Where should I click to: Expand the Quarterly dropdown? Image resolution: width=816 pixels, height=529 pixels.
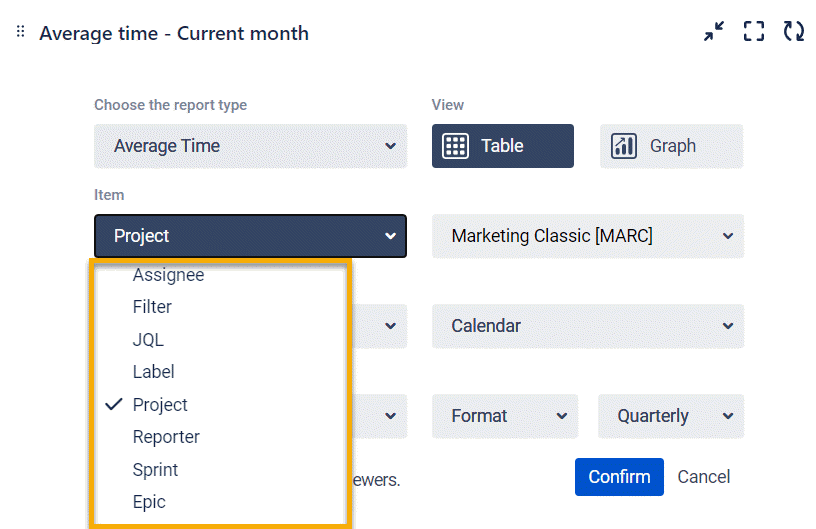point(670,416)
